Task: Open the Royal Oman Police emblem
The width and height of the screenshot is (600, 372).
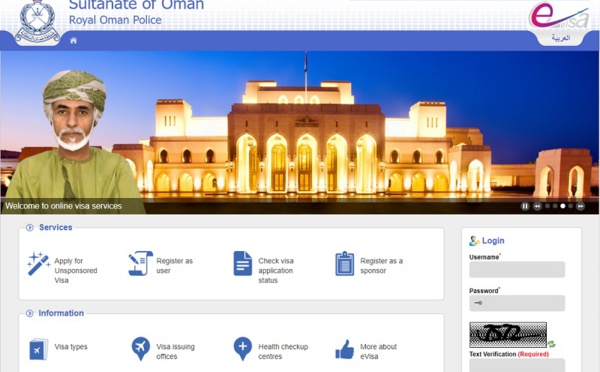Action: pyautogui.click(x=38, y=22)
